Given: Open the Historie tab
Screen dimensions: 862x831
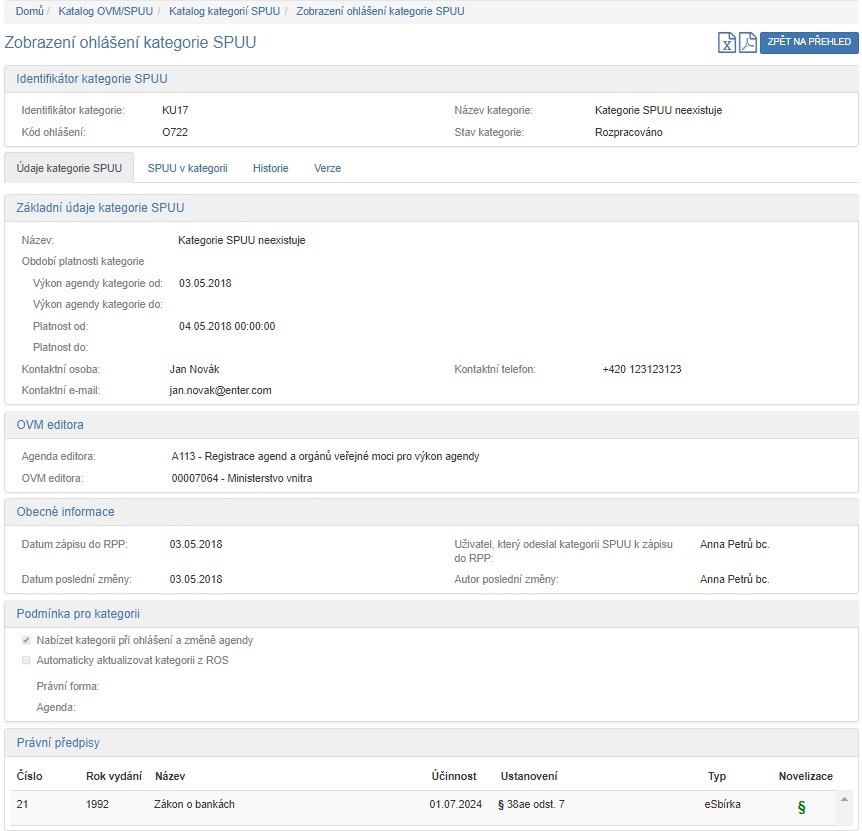Looking at the screenshot, I should (270, 168).
